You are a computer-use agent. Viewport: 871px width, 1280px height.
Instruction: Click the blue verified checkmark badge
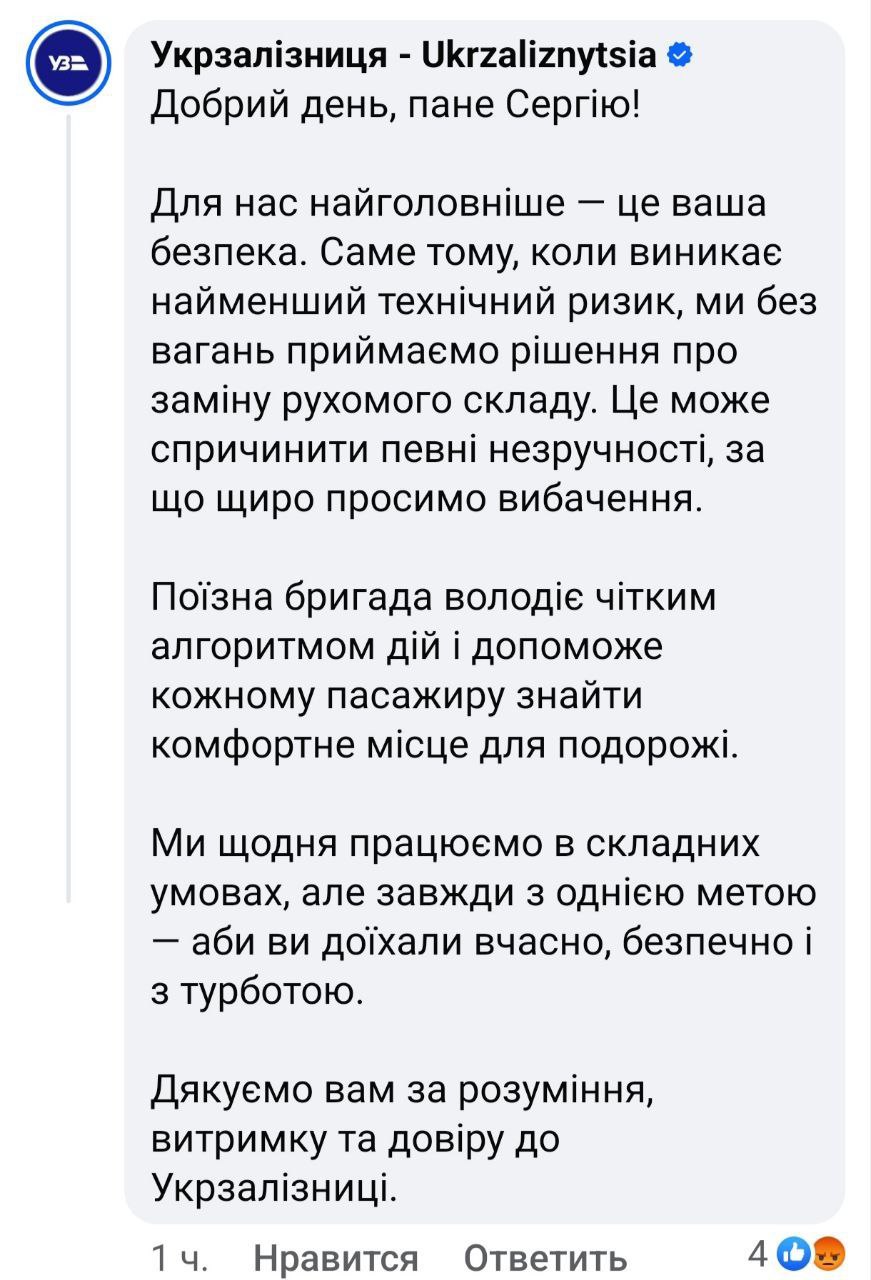click(679, 56)
